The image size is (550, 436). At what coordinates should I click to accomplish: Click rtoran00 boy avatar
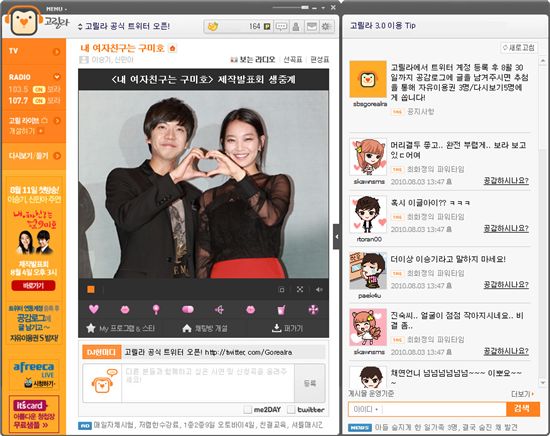[368, 214]
